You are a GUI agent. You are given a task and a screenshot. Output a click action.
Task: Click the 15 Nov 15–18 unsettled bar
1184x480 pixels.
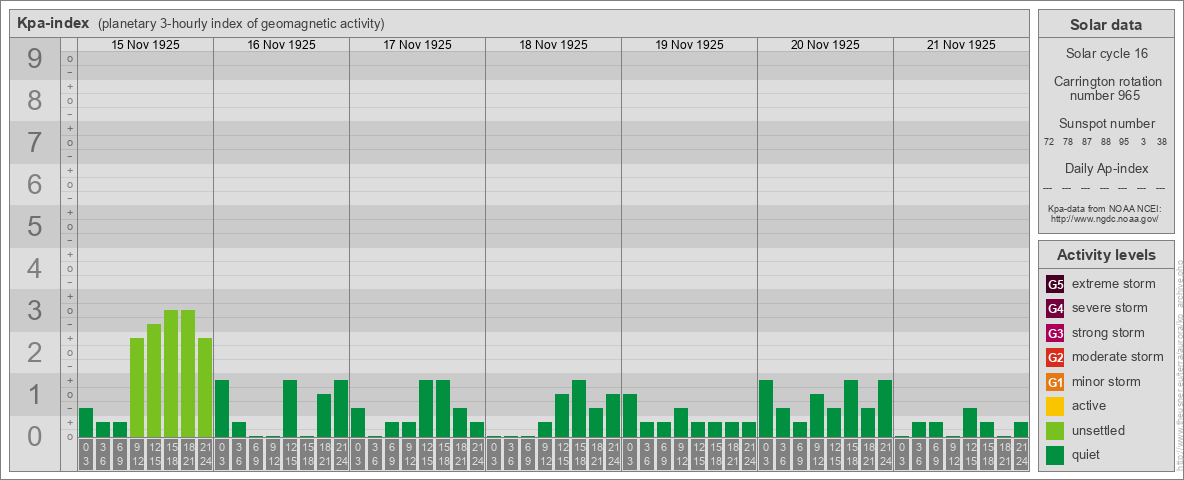[x=171, y=374]
